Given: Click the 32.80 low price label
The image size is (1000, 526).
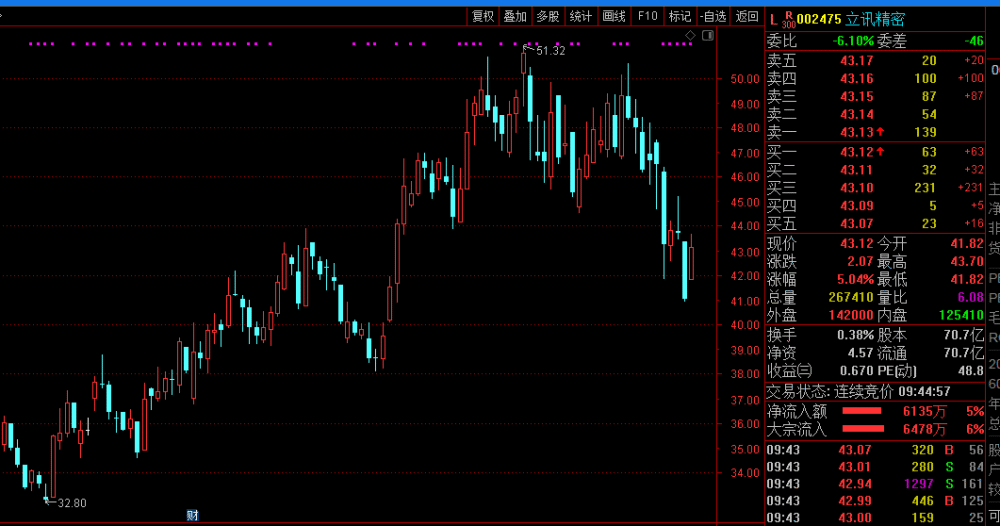Looking at the screenshot, I should tap(71, 503).
